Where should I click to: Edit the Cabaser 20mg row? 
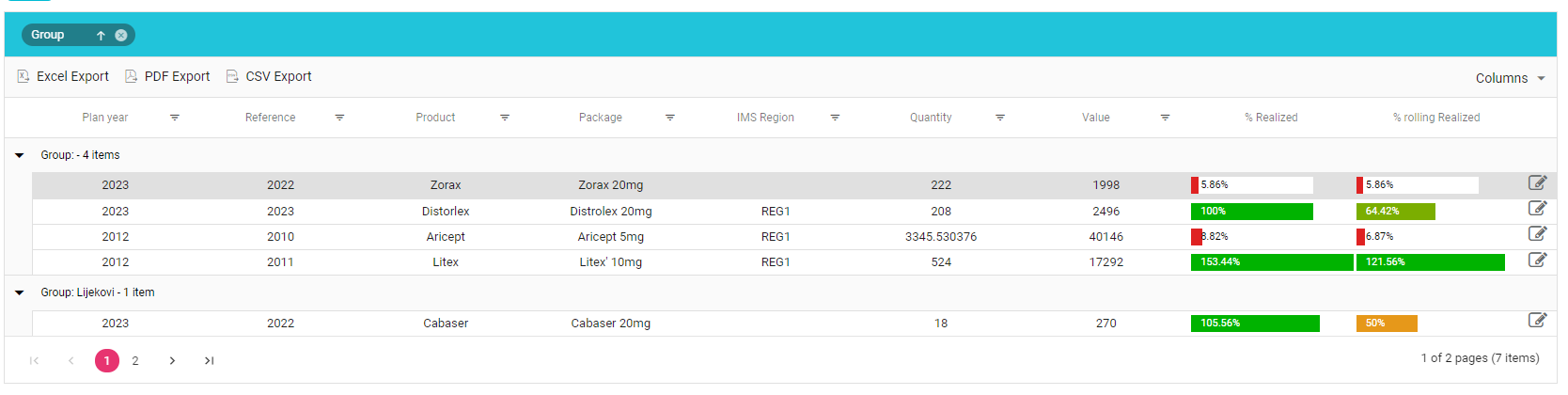click(1537, 321)
